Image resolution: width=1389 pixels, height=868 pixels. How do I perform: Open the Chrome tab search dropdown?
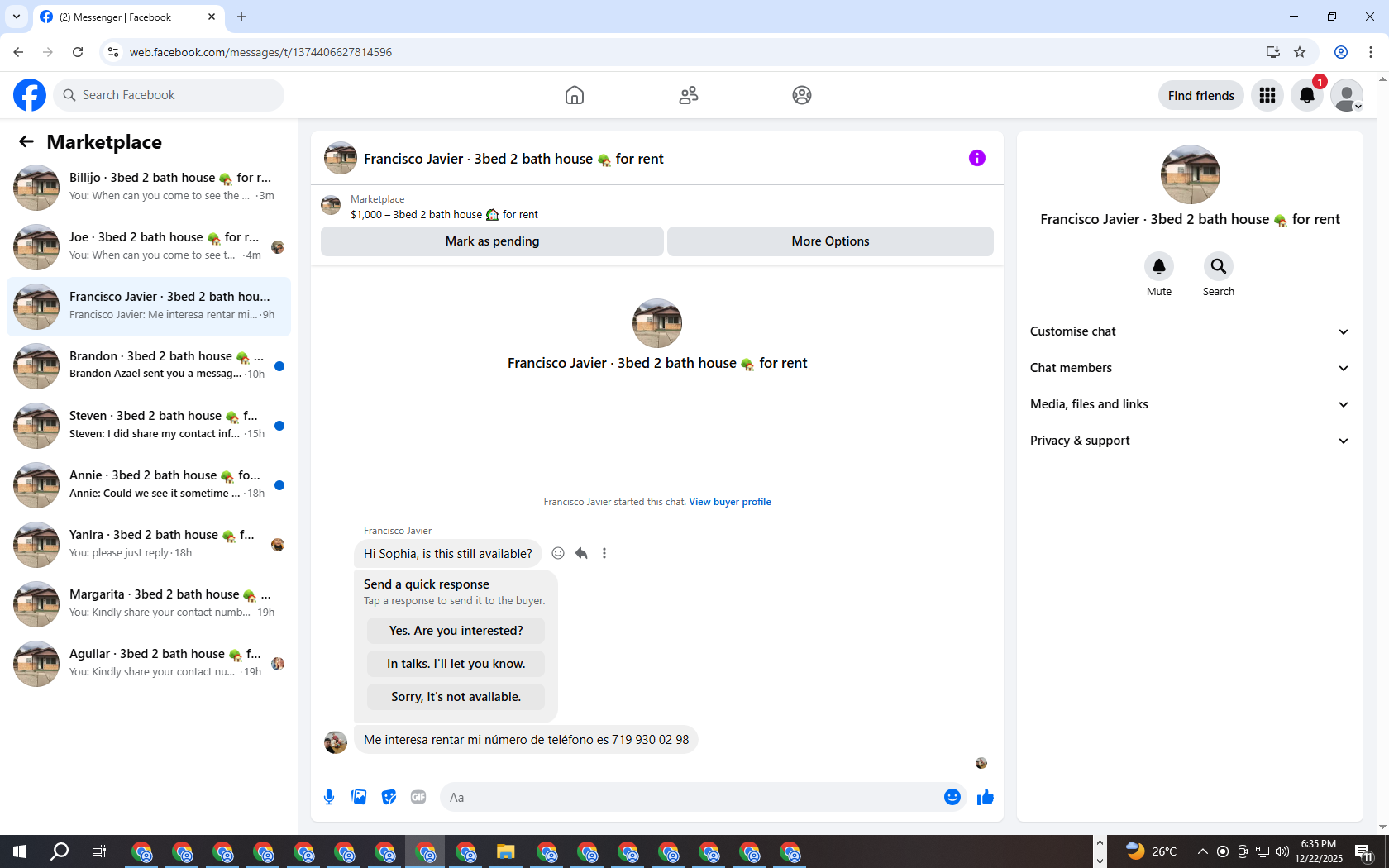pyautogui.click(x=17, y=17)
